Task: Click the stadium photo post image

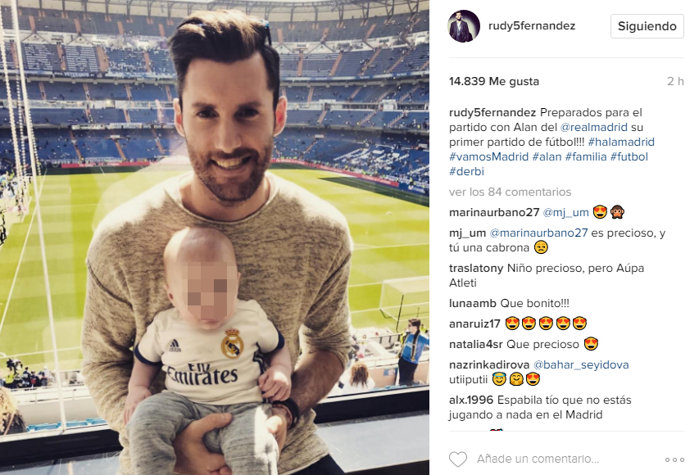Action: coord(215,237)
